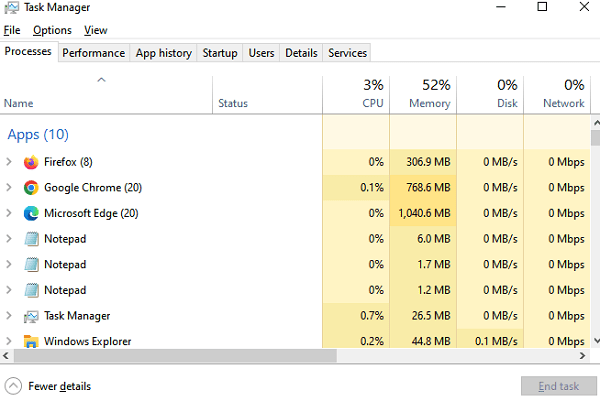Switch to the Performance tab
The width and height of the screenshot is (600, 401).
pos(94,53)
